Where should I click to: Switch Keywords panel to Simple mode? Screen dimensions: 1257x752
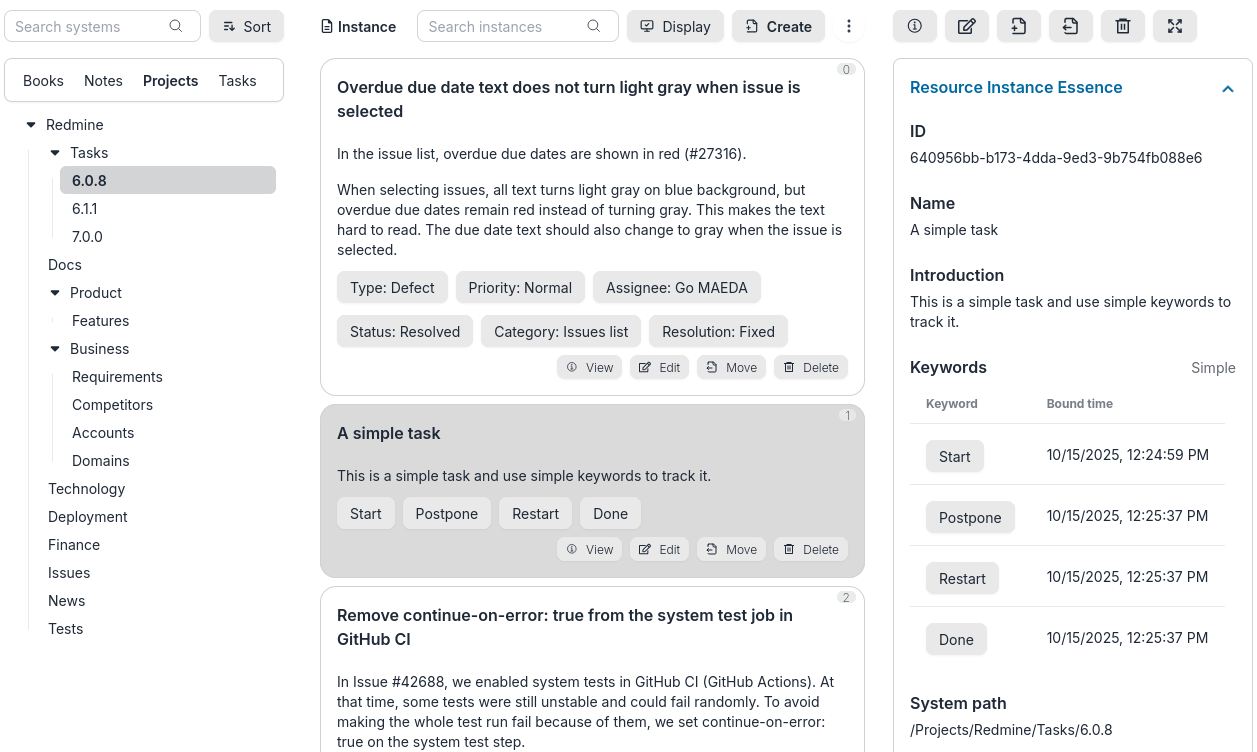tap(1213, 367)
